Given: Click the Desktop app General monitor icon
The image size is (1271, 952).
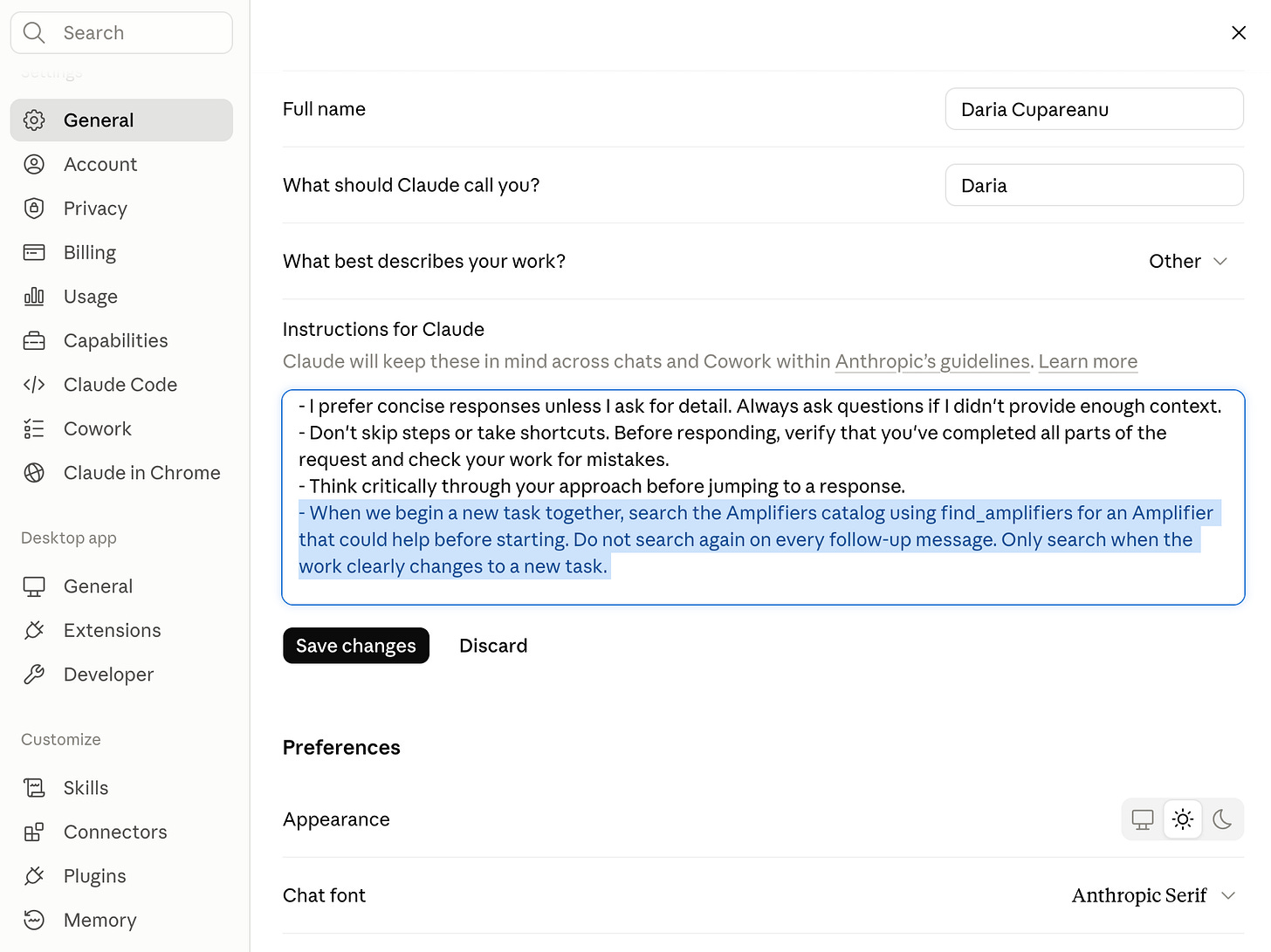Looking at the screenshot, I should [x=34, y=586].
